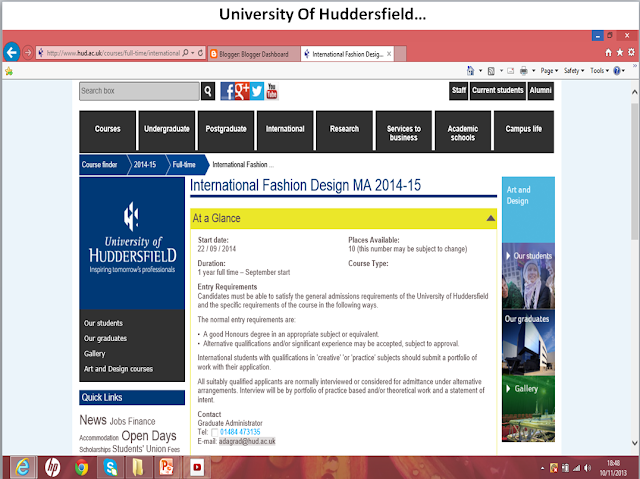
Task: Open the Courses navigation menu
Action: pos(108,131)
